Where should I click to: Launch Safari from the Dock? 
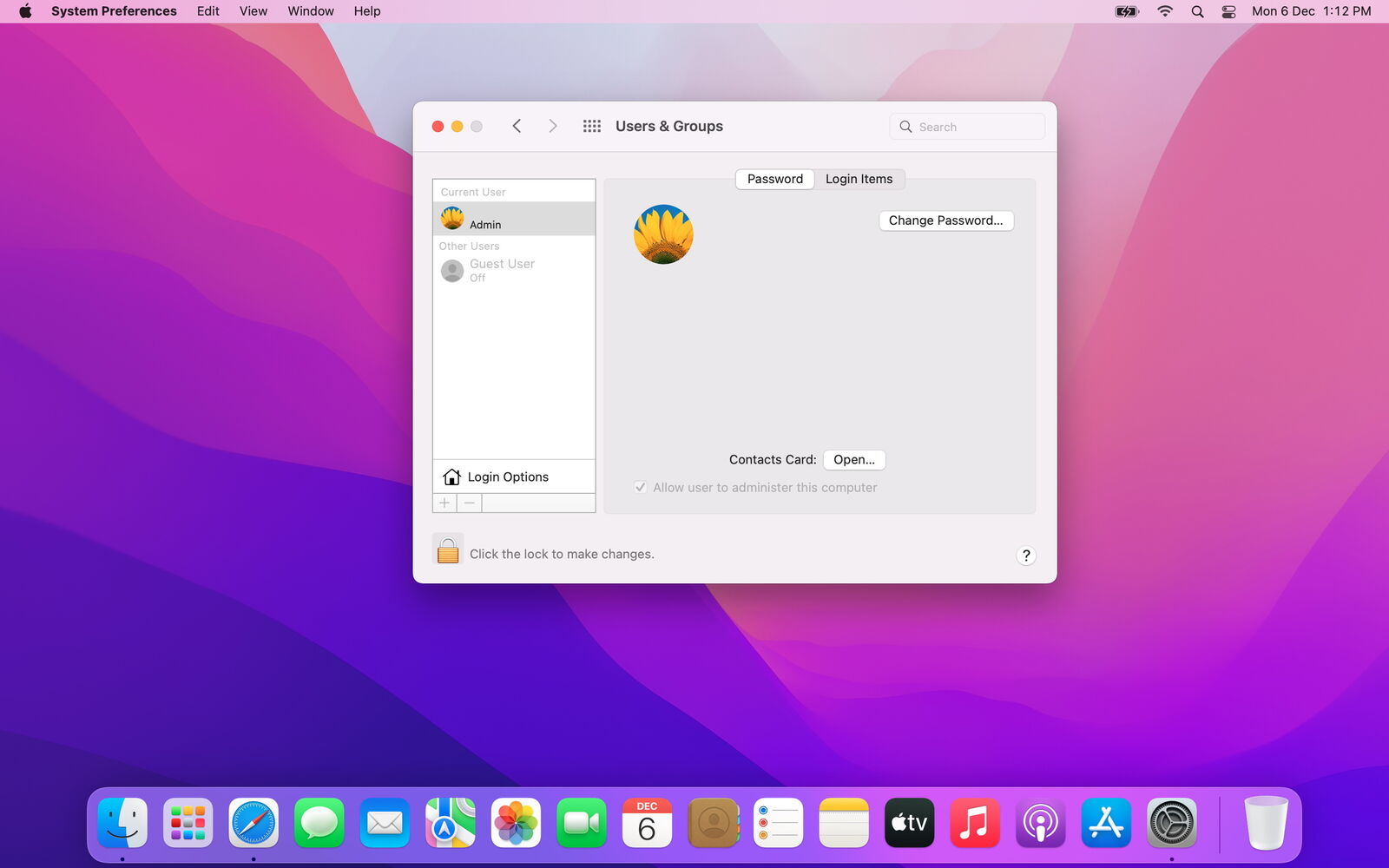point(253,823)
